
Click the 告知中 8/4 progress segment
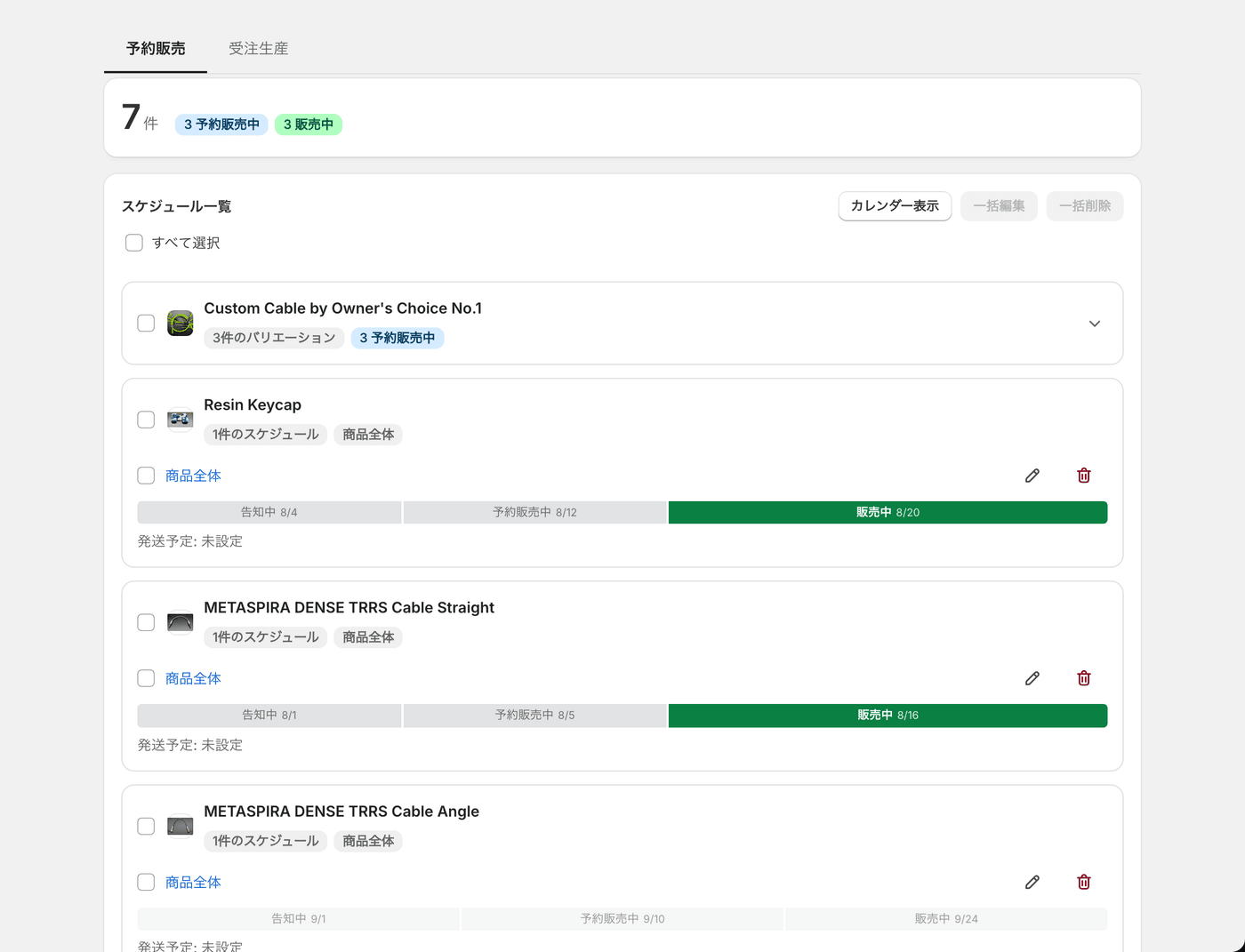tap(269, 512)
